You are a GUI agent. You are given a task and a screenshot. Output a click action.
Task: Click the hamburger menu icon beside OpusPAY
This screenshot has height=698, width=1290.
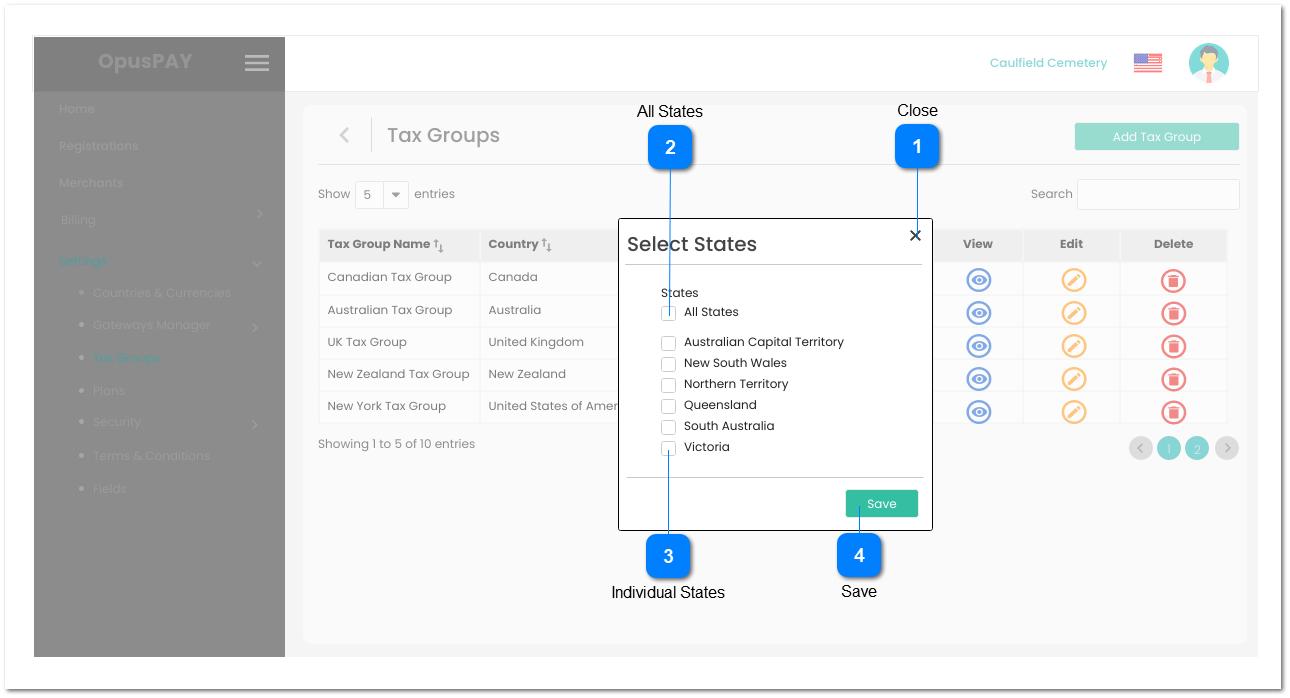coord(257,63)
